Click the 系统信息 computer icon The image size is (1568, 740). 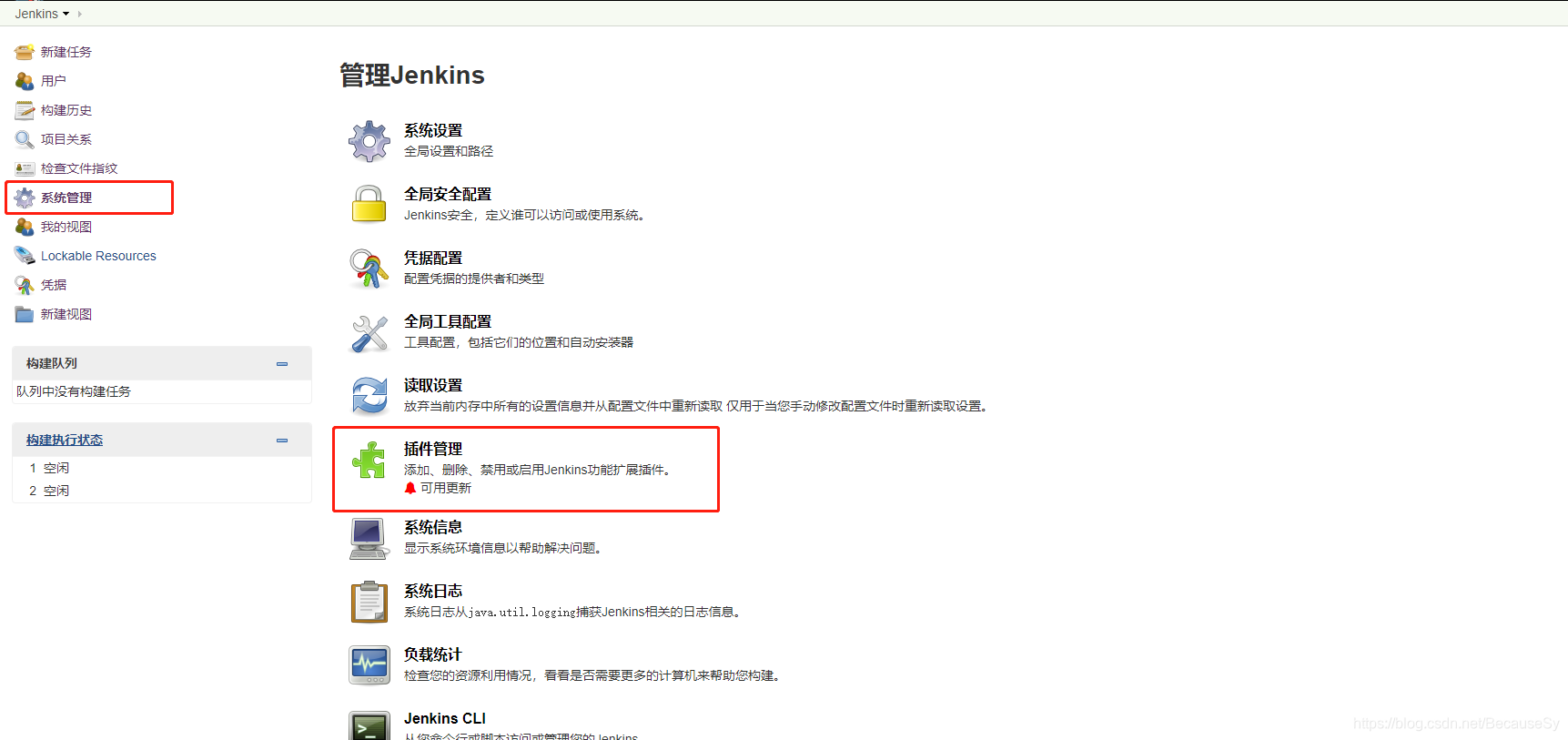(369, 538)
